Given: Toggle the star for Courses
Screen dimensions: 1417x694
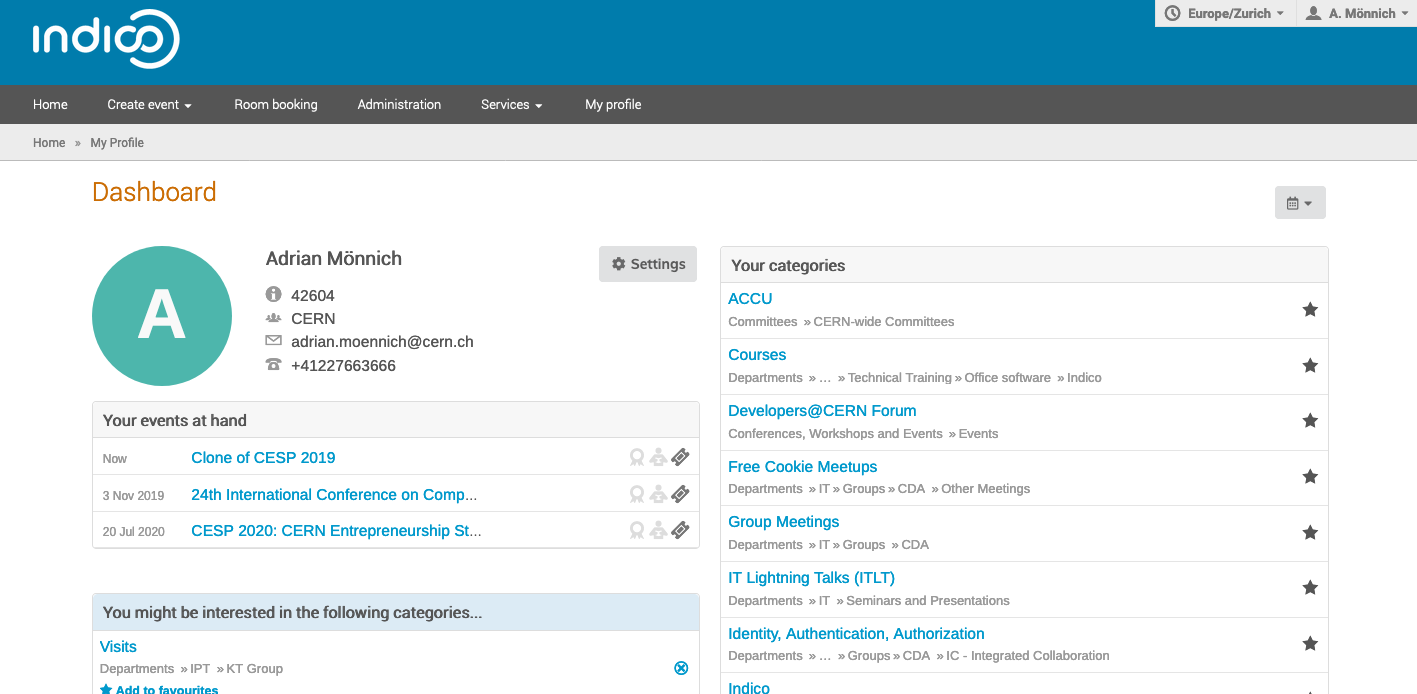Looking at the screenshot, I should (x=1310, y=366).
